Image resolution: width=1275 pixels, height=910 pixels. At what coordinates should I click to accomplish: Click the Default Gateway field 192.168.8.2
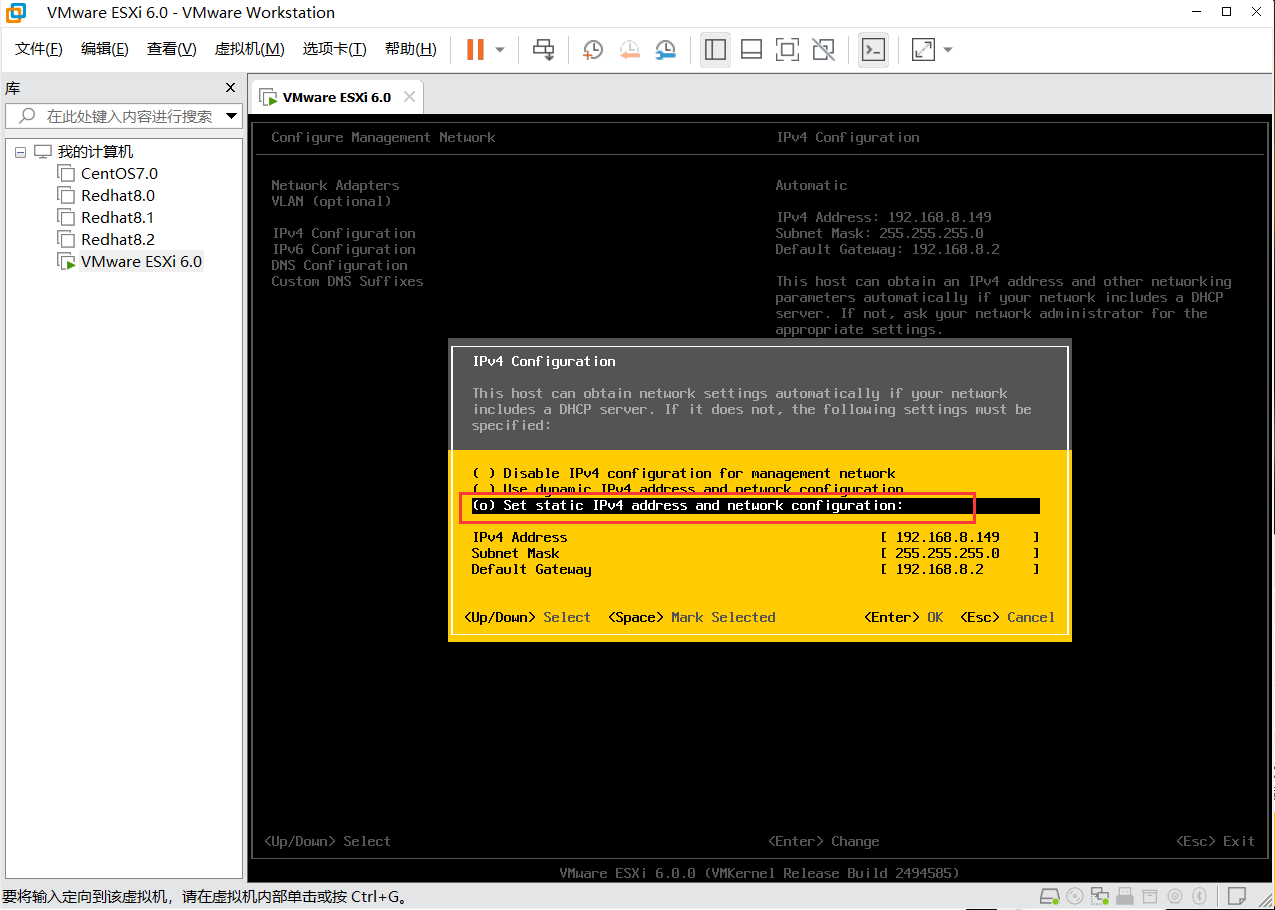click(x=960, y=569)
